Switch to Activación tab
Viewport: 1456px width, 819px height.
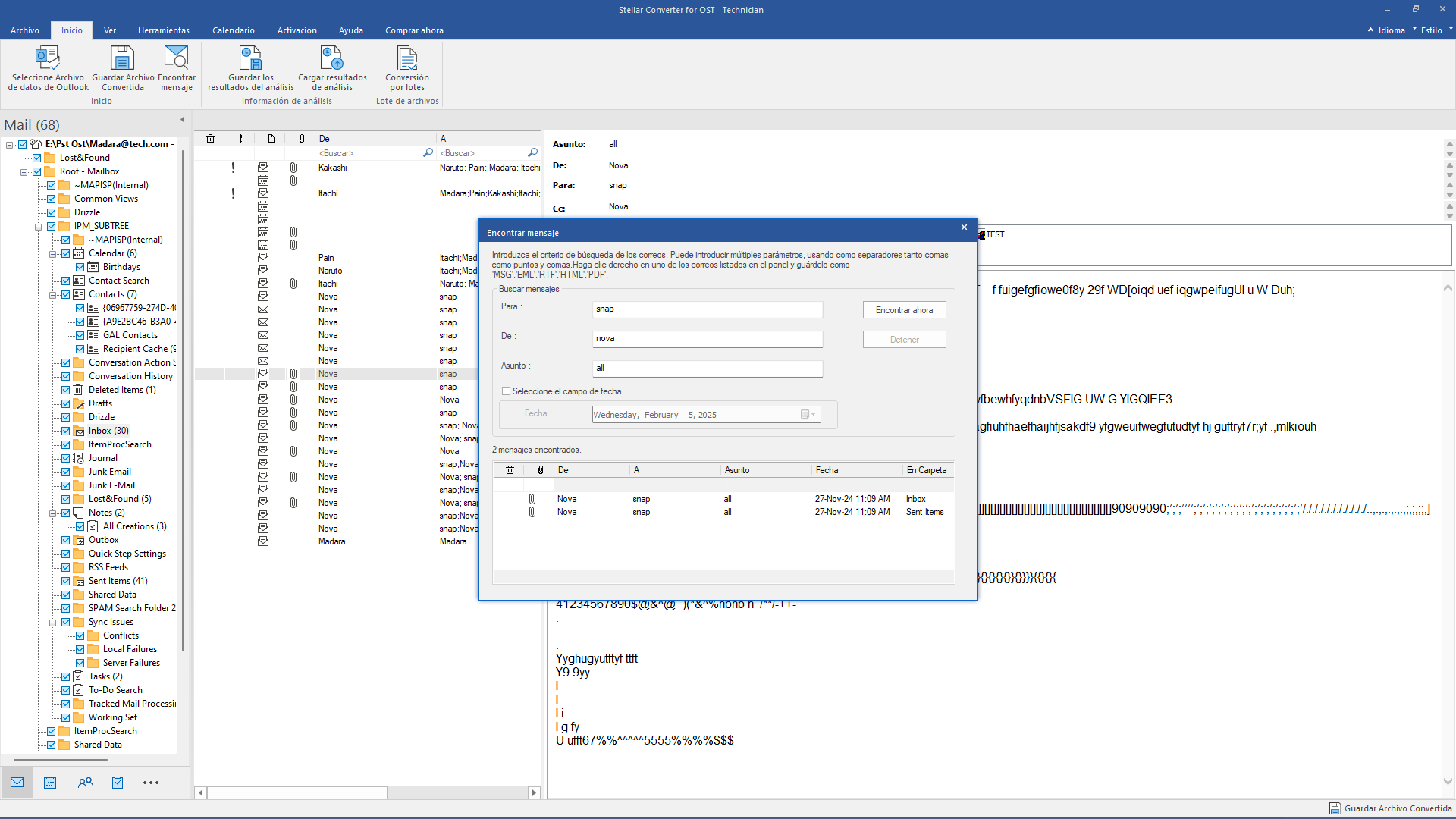[297, 30]
